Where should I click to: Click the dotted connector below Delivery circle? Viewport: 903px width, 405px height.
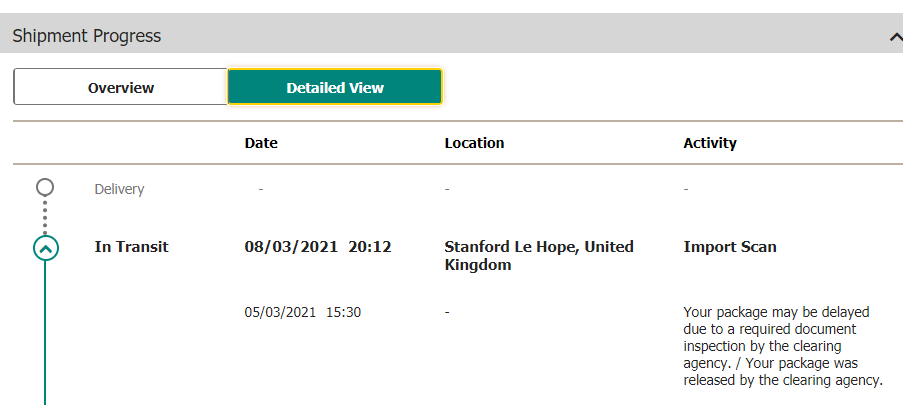tap(45, 216)
